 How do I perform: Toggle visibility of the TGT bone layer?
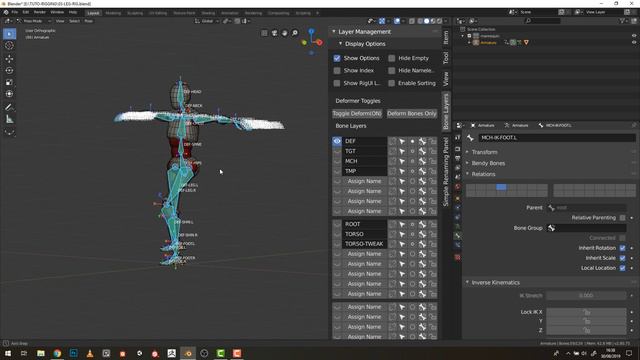point(337,151)
